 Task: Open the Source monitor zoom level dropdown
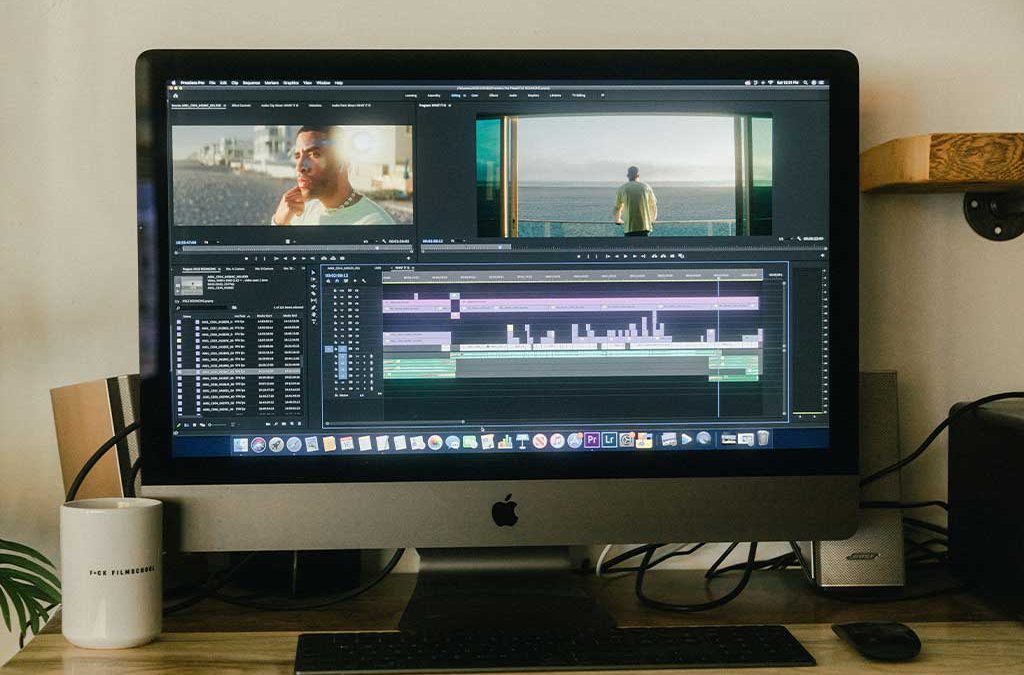210,241
